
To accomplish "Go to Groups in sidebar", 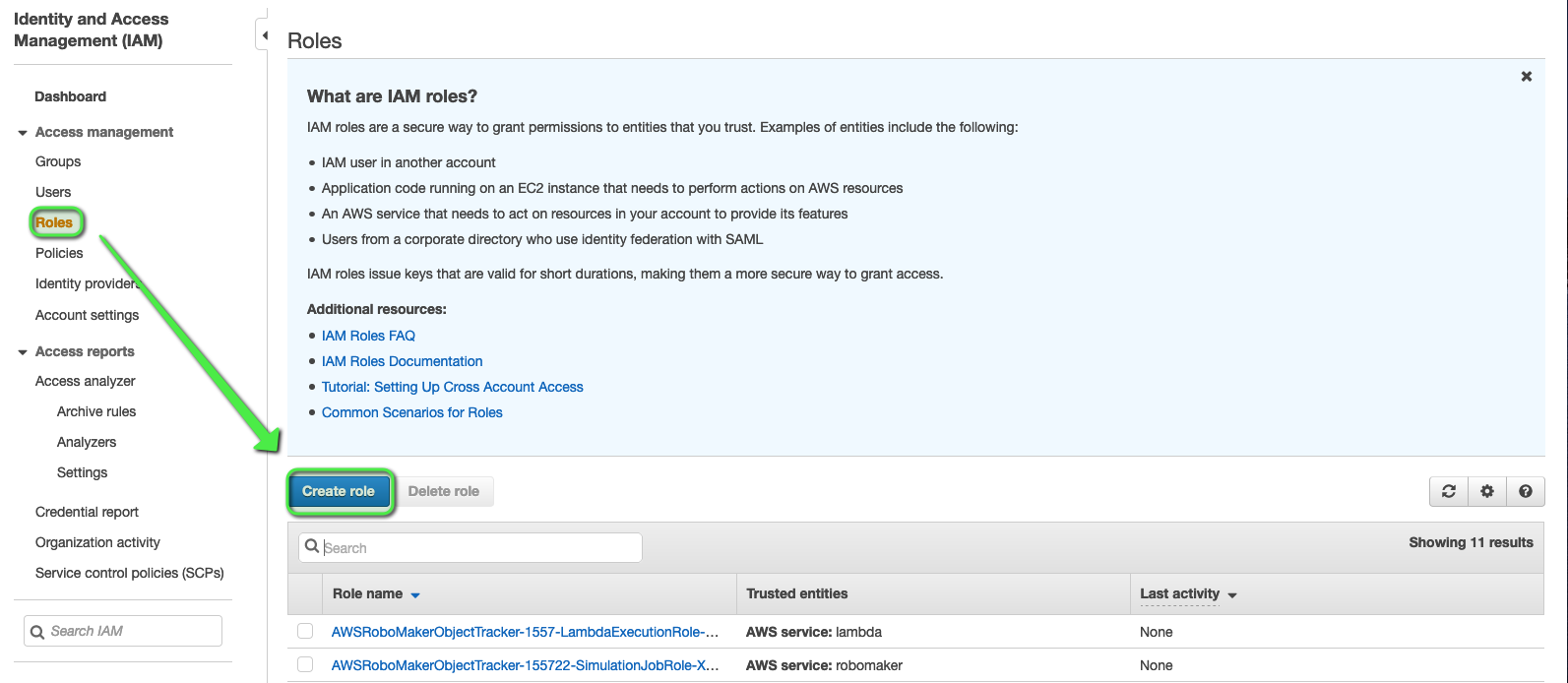I will [x=58, y=161].
